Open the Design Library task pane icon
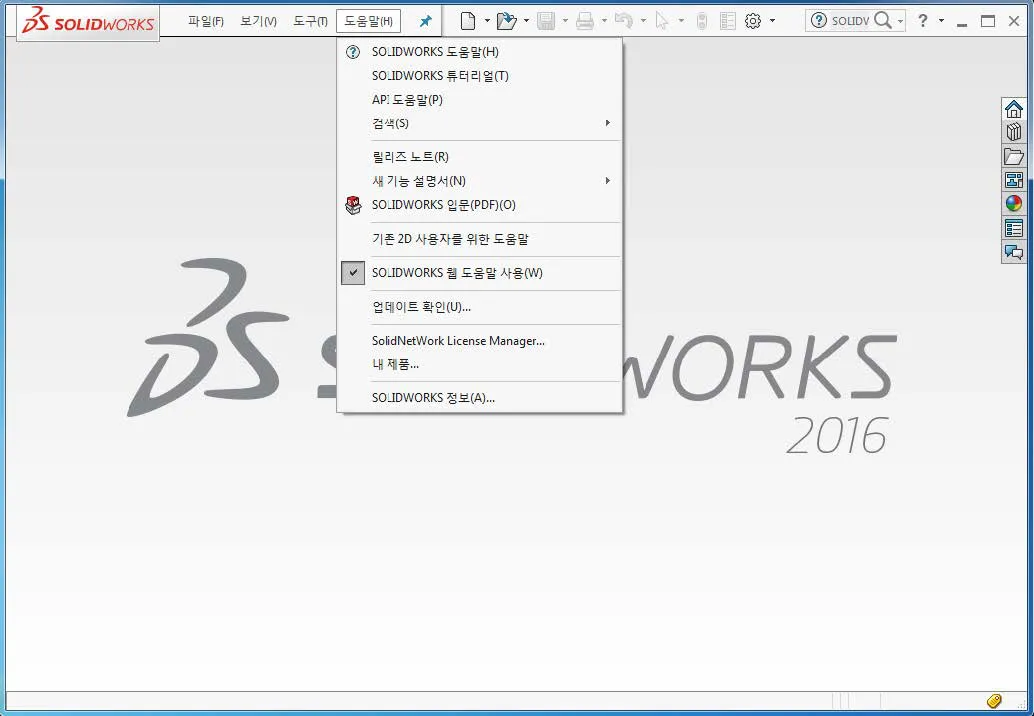This screenshot has height=716, width=1034. (x=1014, y=132)
